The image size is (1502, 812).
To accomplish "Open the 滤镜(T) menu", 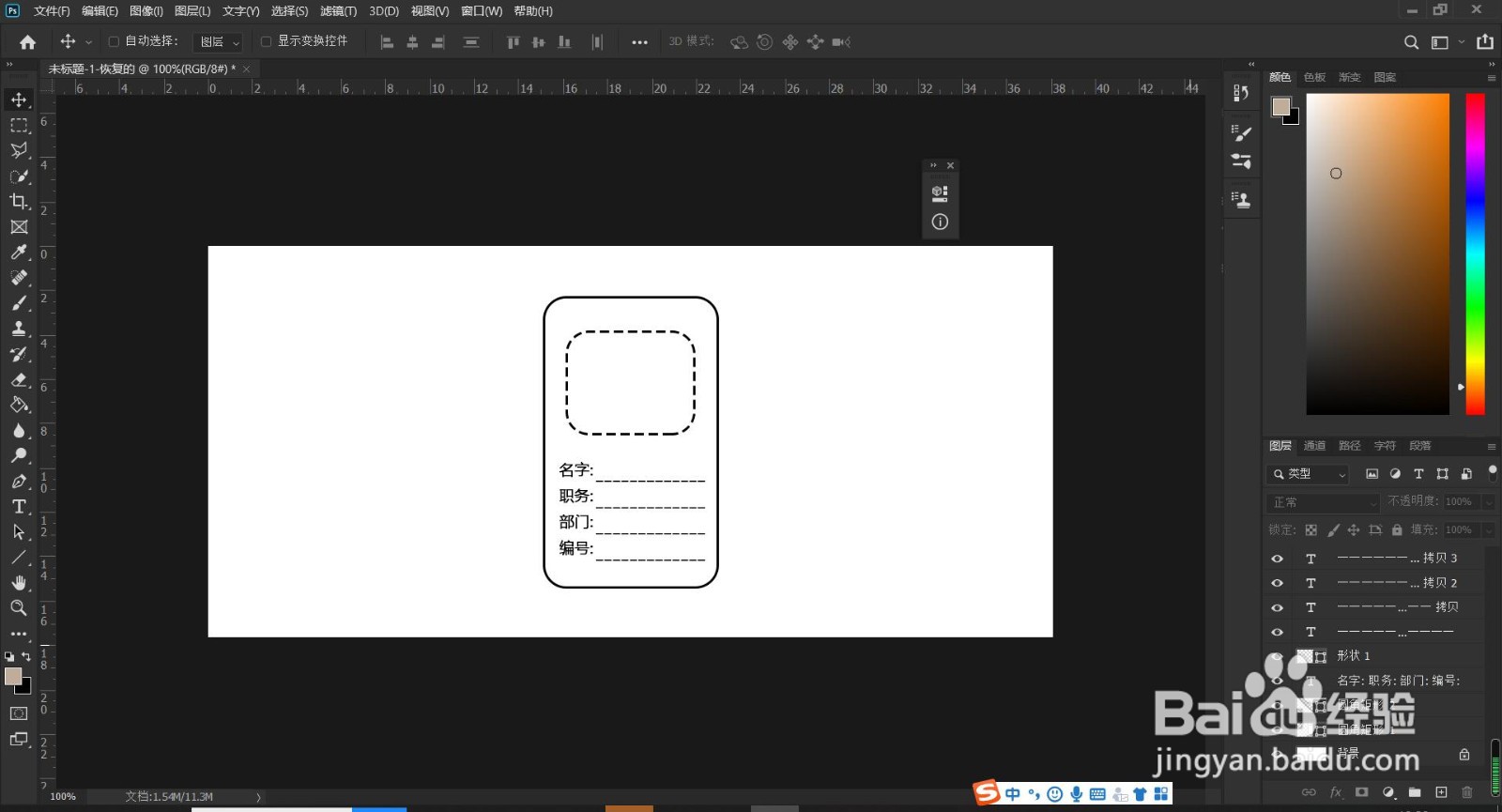I will (338, 11).
